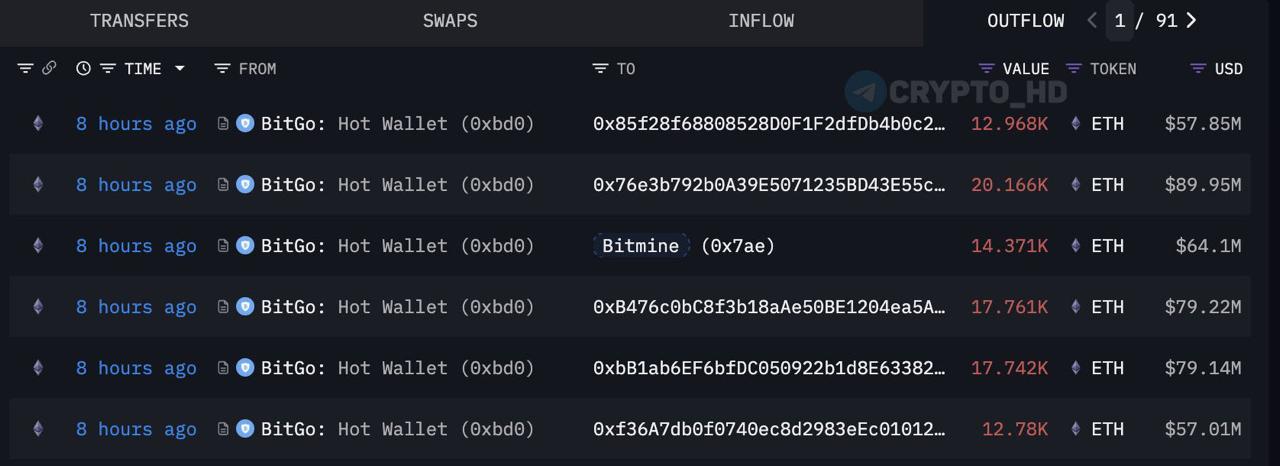Open the filter icon before FROM column
The height and width of the screenshot is (466, 1280).
[x=222, y=69]
